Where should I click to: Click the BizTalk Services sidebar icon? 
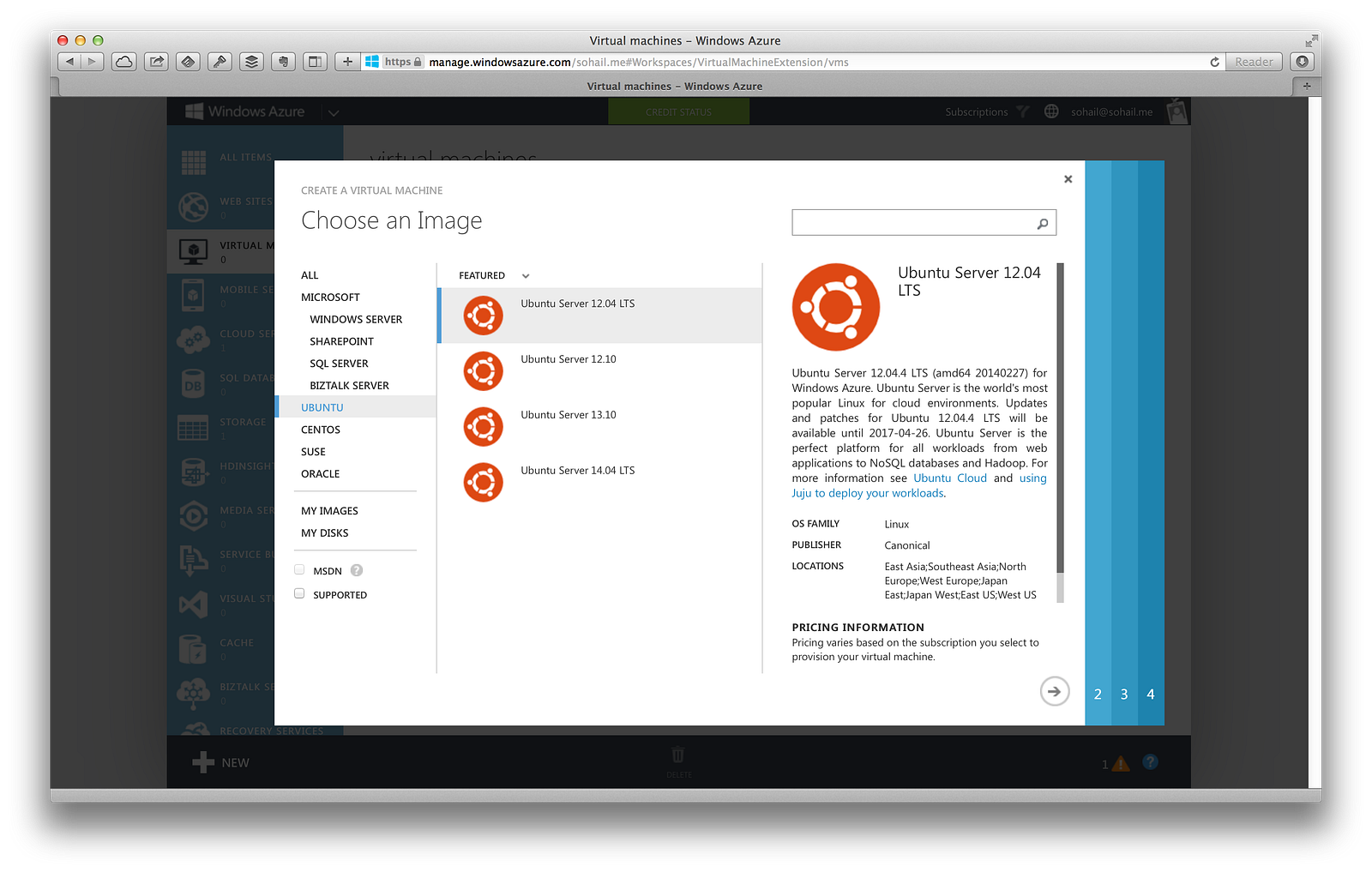194,693
